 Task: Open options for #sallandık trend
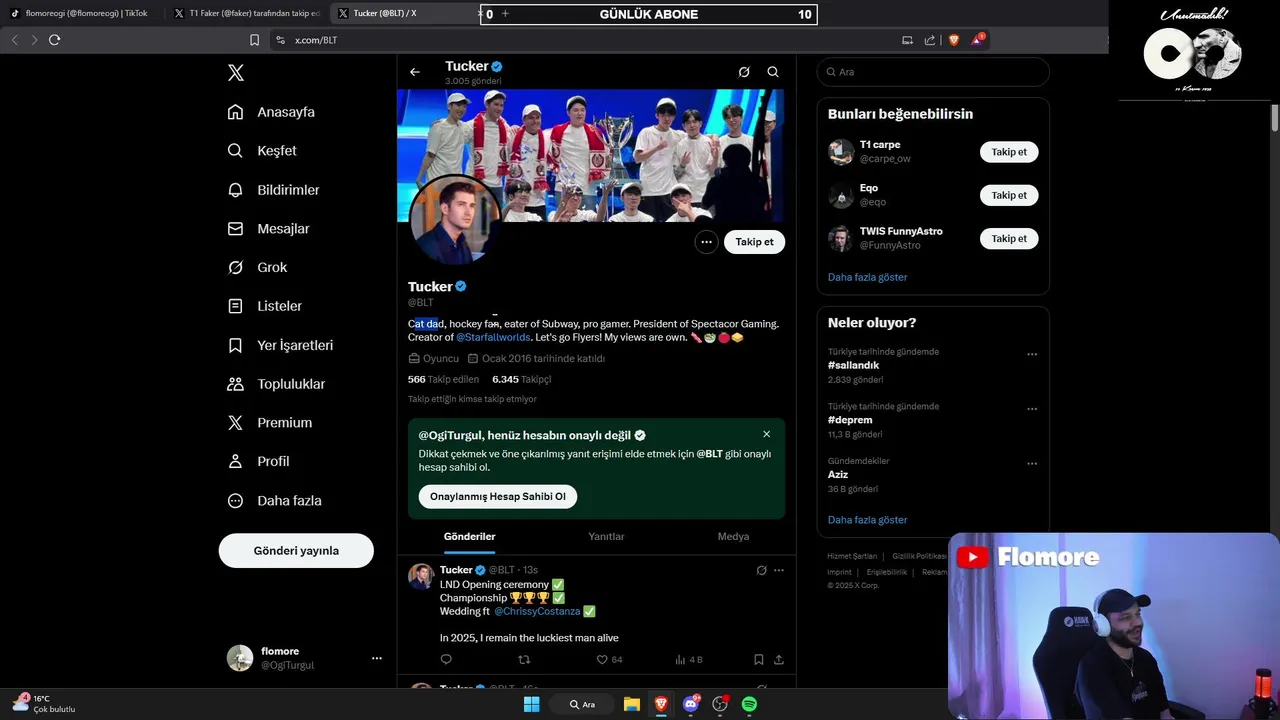coord(1032,354)
